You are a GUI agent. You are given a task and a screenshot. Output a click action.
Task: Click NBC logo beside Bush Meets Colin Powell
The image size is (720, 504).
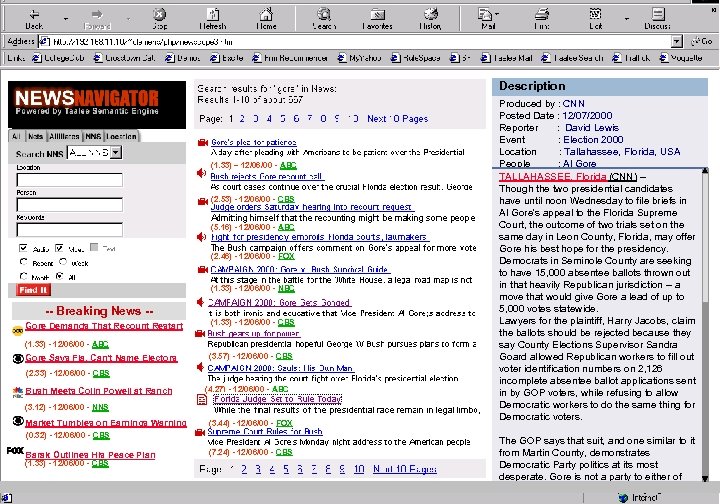17,392
